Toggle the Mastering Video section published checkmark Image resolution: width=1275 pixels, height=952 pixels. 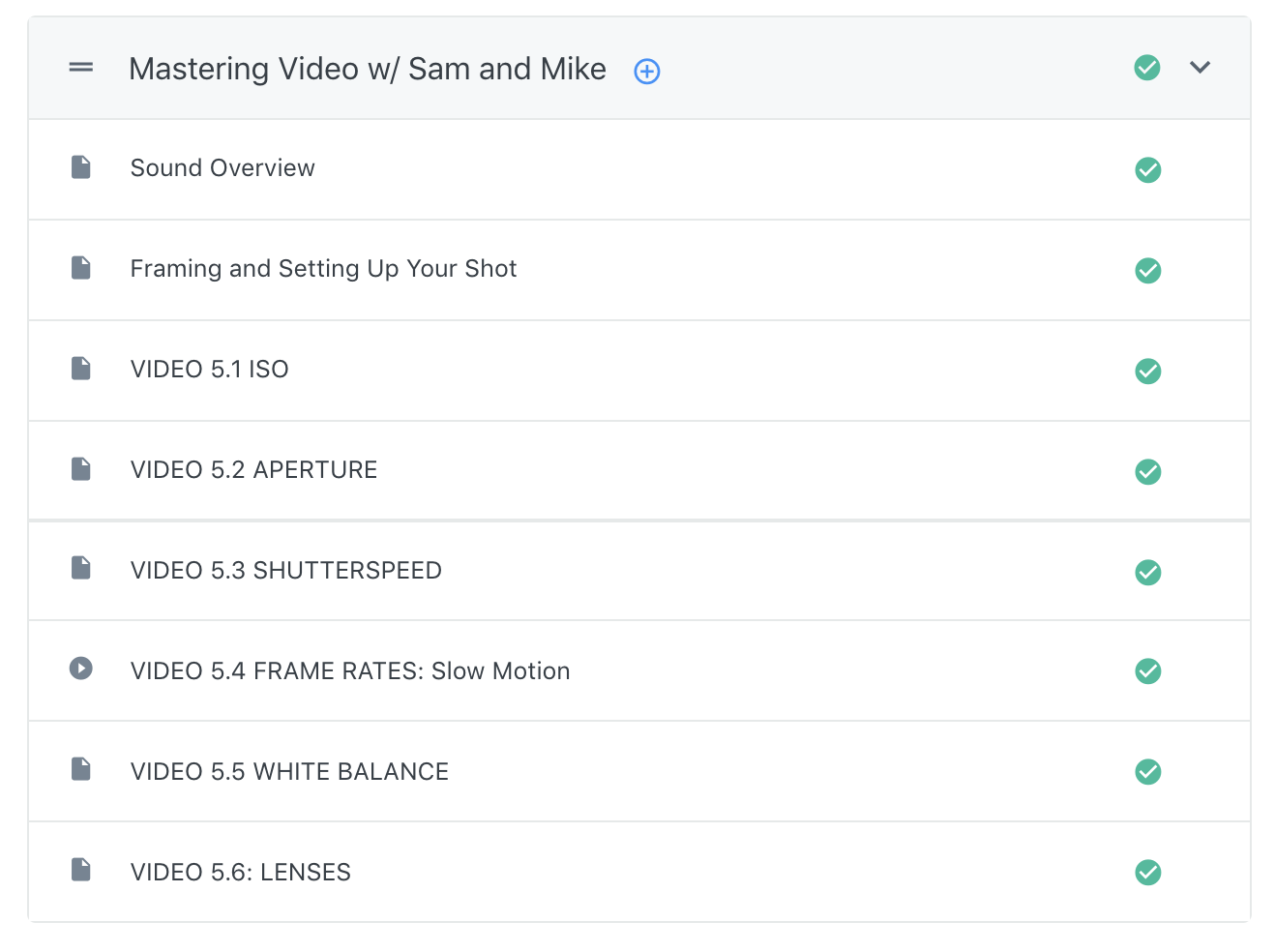[1147, 68]
